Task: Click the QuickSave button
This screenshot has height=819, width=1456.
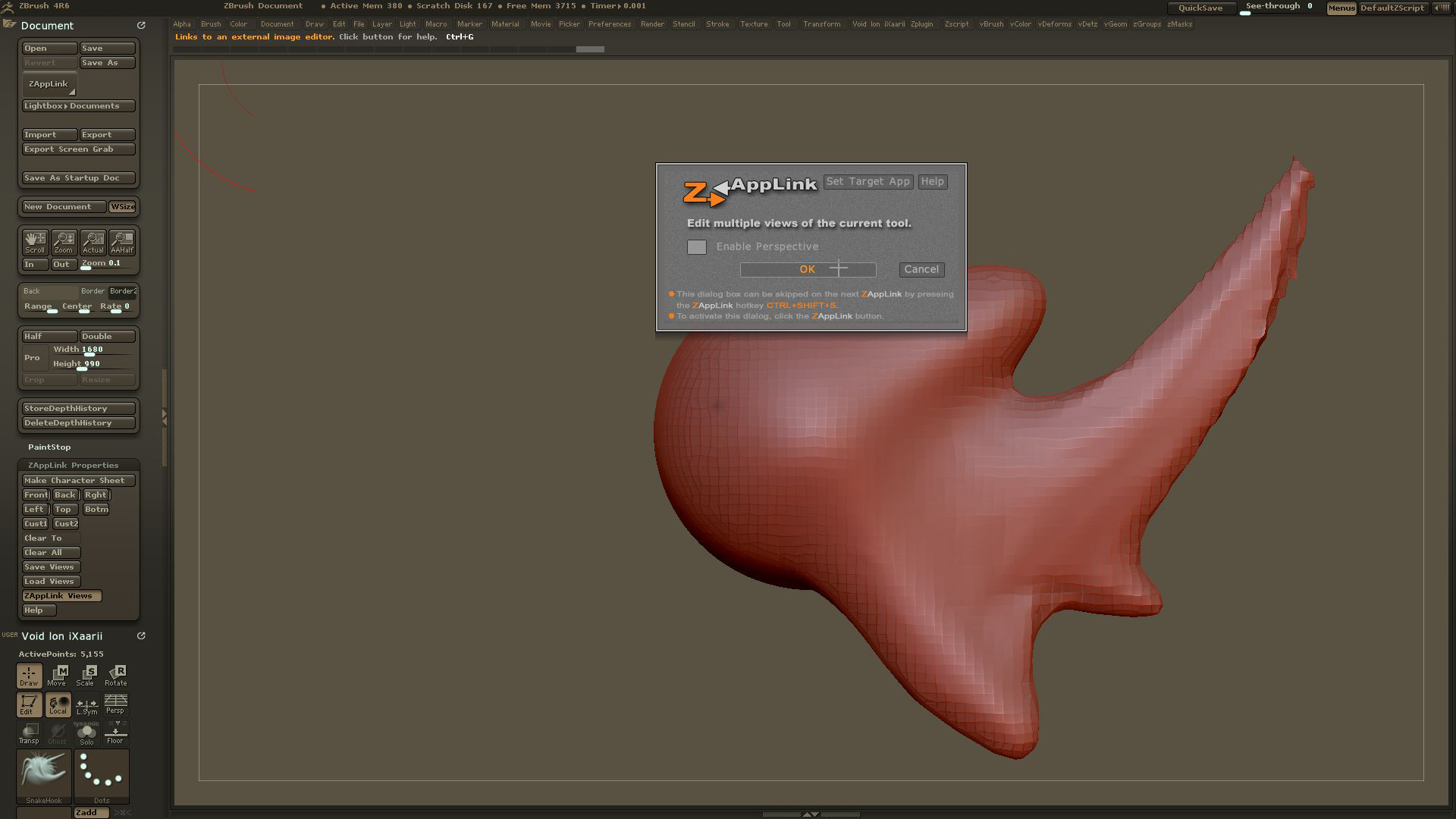Action: tap(1200, 8)
